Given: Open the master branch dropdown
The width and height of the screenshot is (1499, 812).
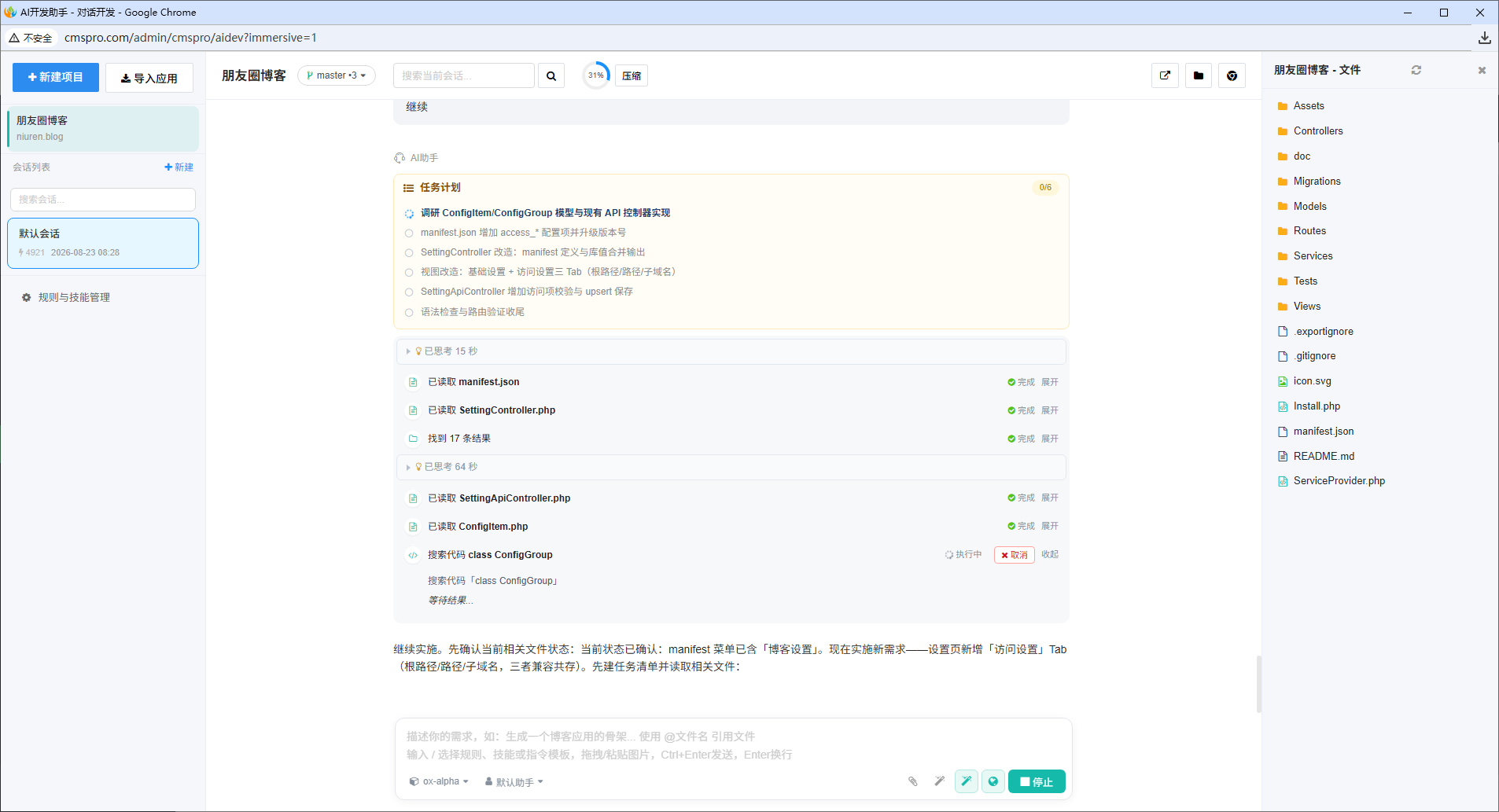Looking at the screenshot, I should 337,75.
